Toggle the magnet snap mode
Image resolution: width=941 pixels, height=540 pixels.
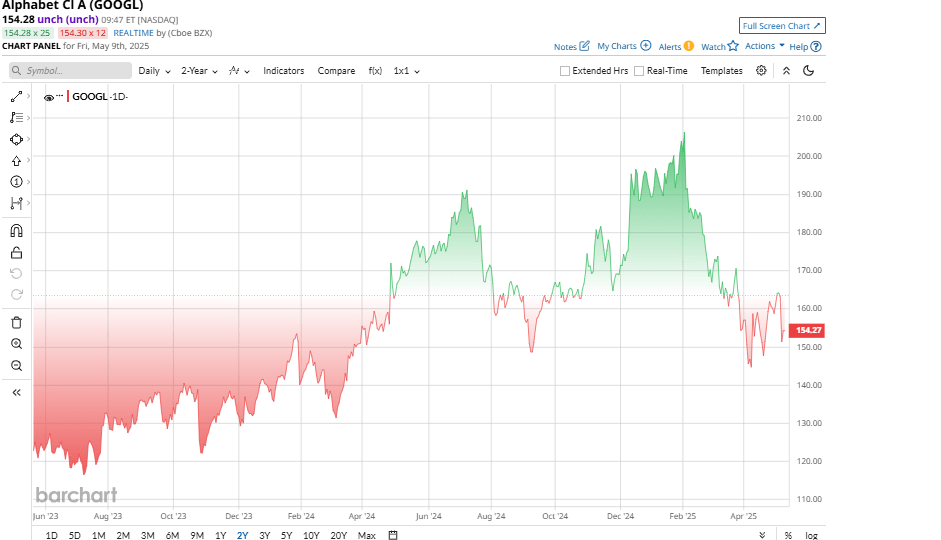(x=16, y=231)
